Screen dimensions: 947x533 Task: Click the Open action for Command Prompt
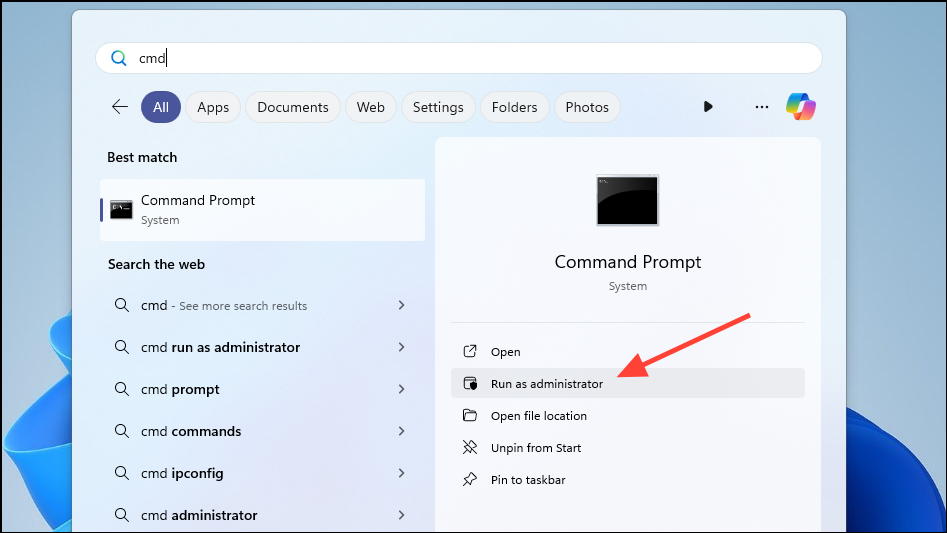pos(628,351)
